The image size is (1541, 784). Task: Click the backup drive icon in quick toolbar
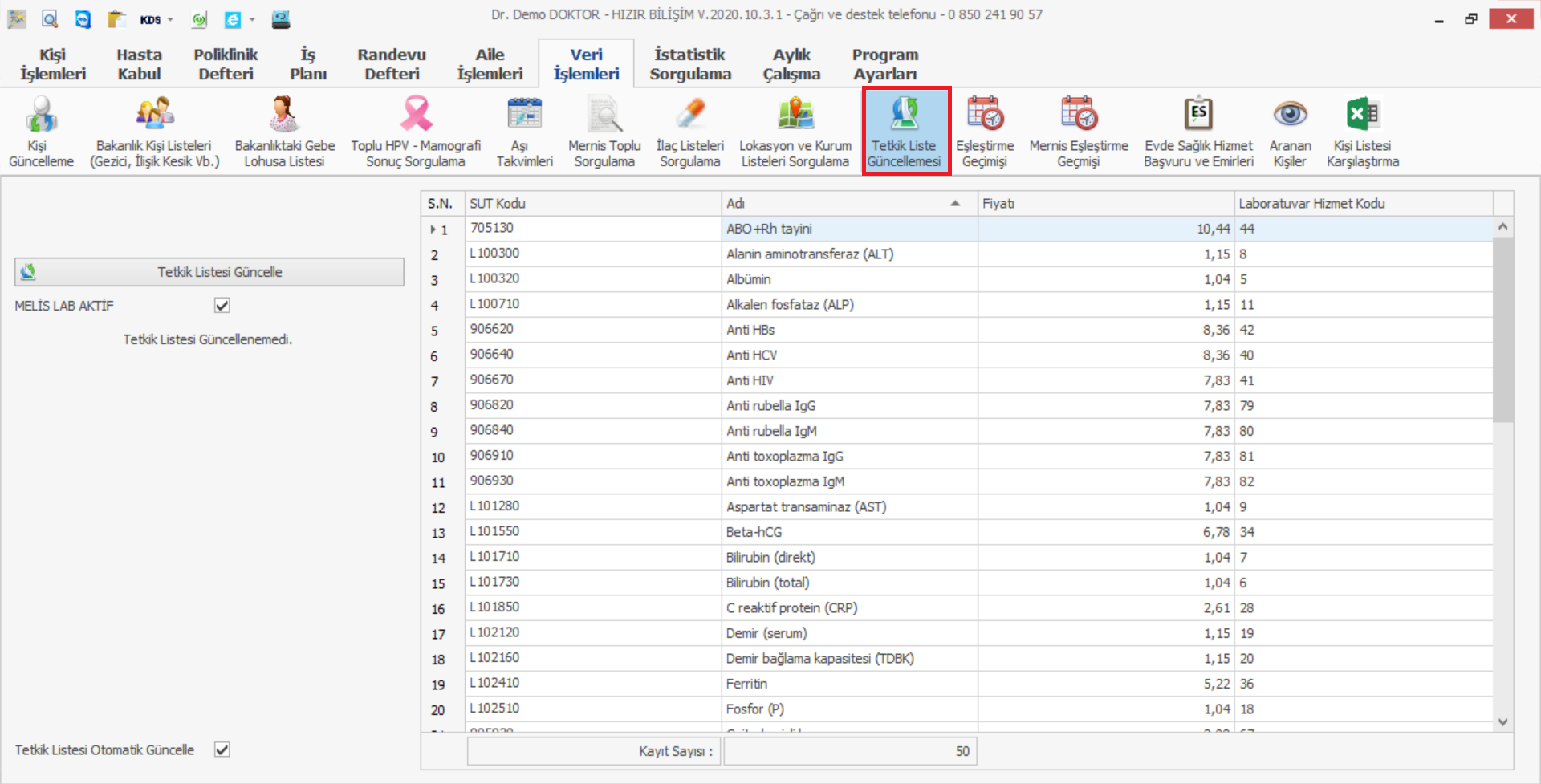click(x=281, y=19)
